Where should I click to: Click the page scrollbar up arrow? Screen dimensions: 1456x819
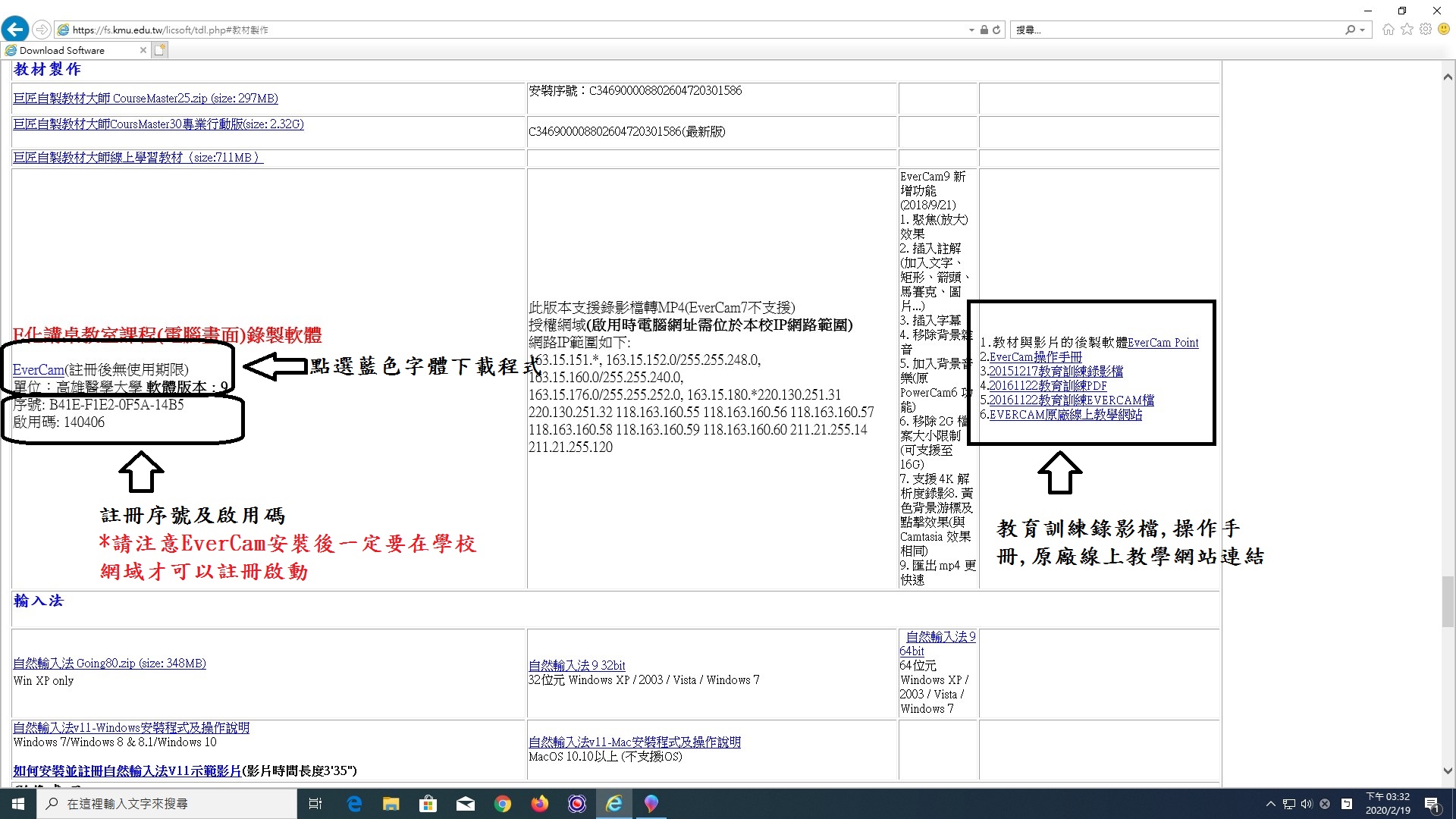pyautogui.click(x=1448, y=77)
